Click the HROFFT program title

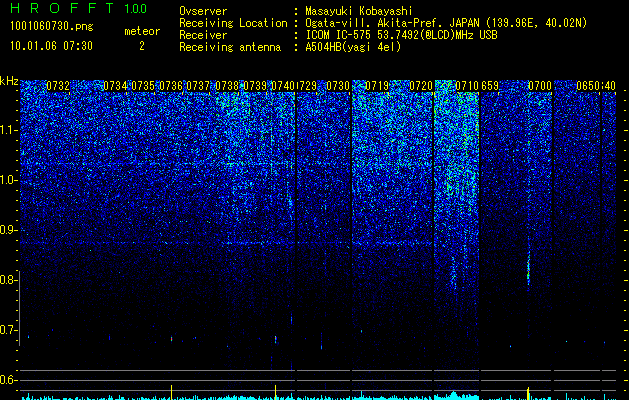point(63,8)
